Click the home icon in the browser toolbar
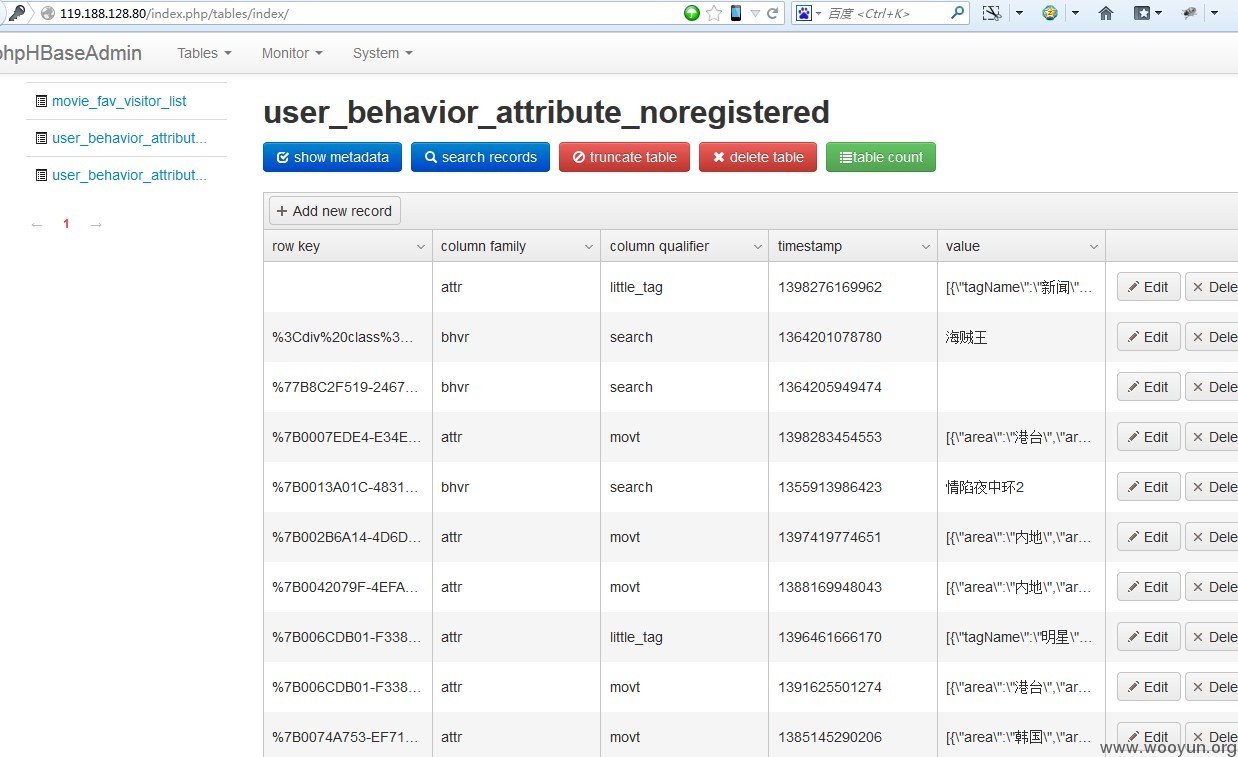1238x757 pixels. click(x=1105, y=13)
